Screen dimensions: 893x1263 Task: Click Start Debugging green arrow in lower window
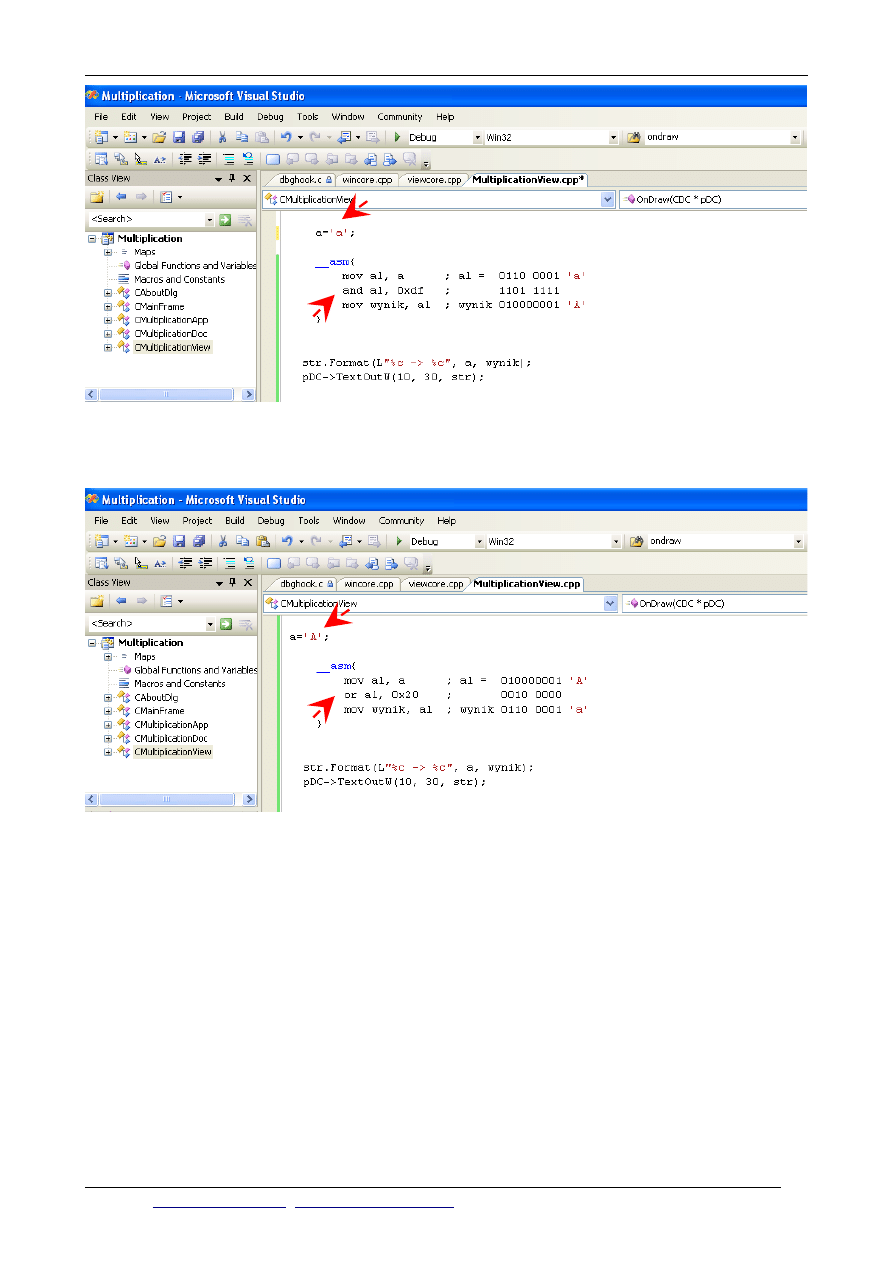pos(398,541)
